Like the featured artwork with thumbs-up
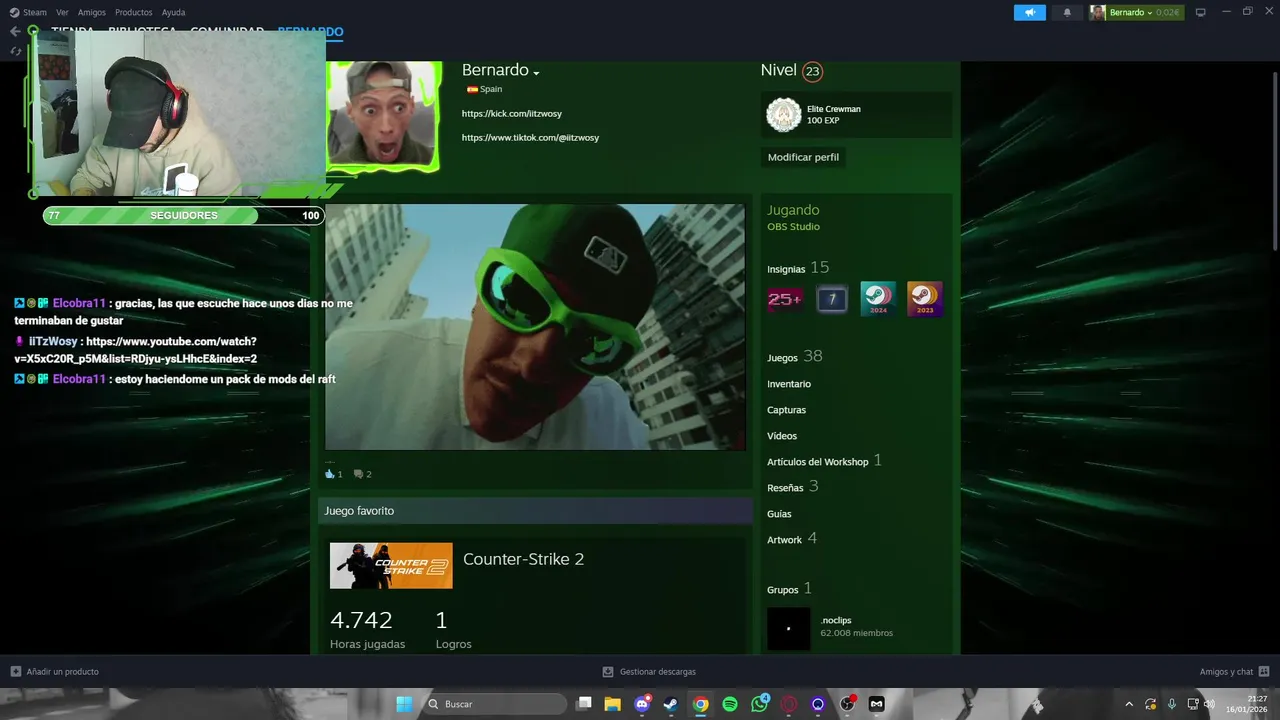The height and width of the screenshot is (720, 1280). click(330, 474)
